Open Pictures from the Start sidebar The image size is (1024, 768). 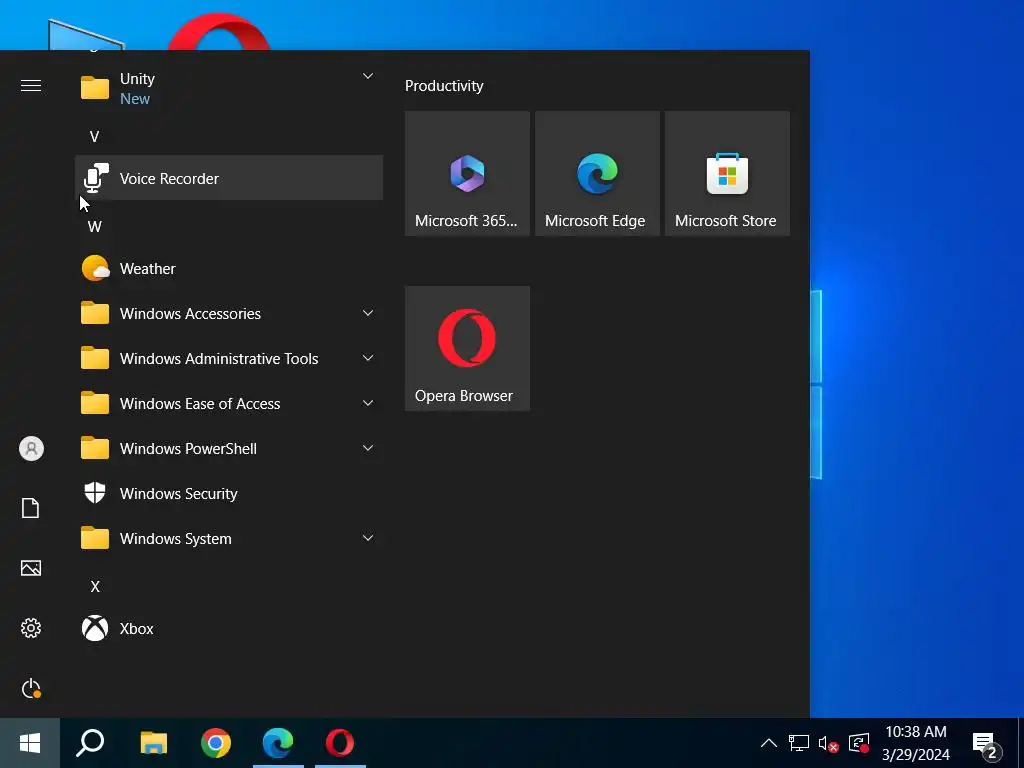pos(31,568)
